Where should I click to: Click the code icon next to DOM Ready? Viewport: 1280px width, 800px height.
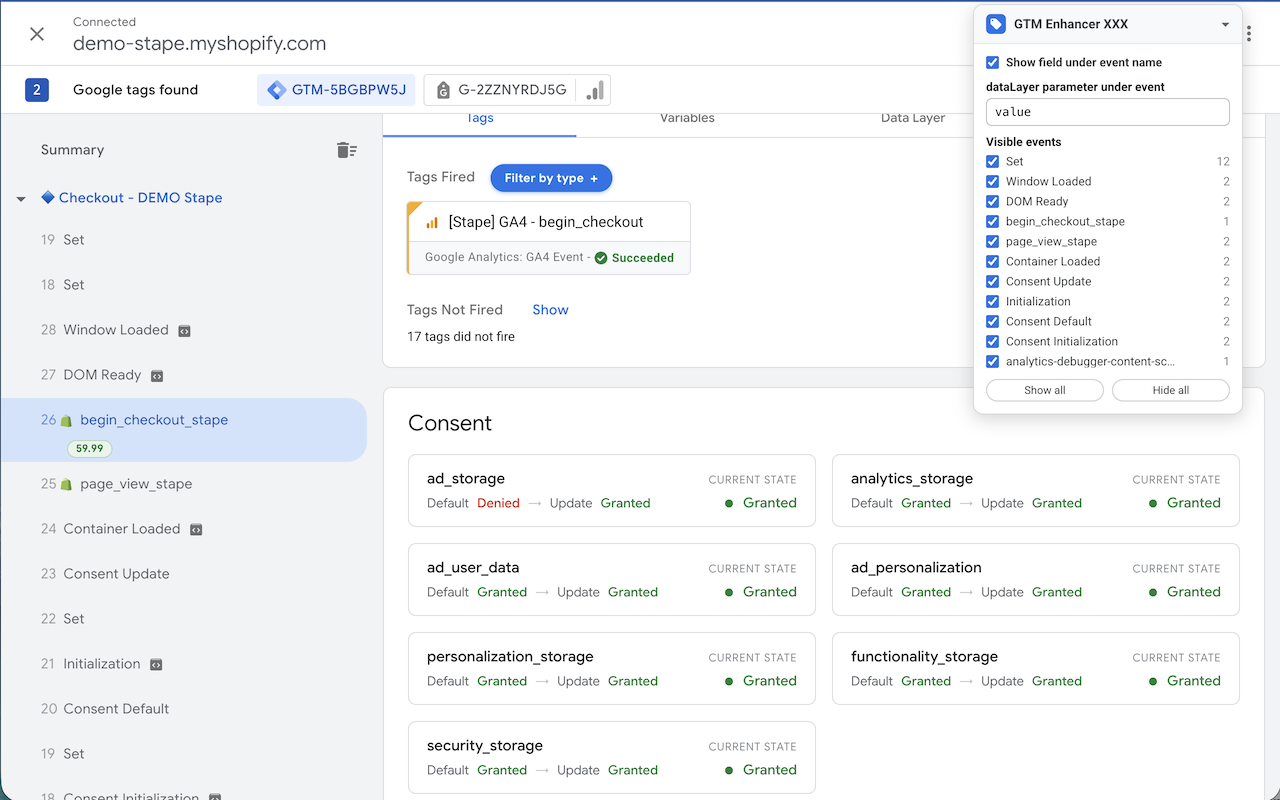[157, 376]
